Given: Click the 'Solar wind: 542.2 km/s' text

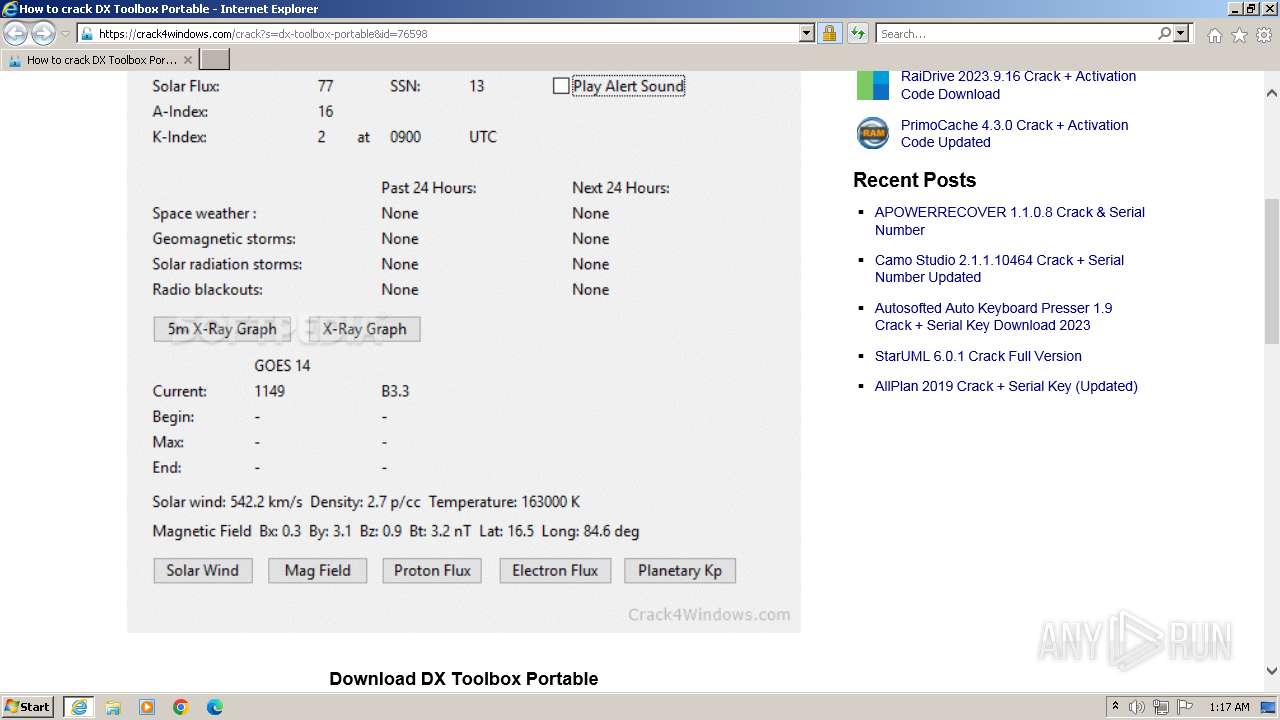Looking at the screenshot, I should point(227,502).
